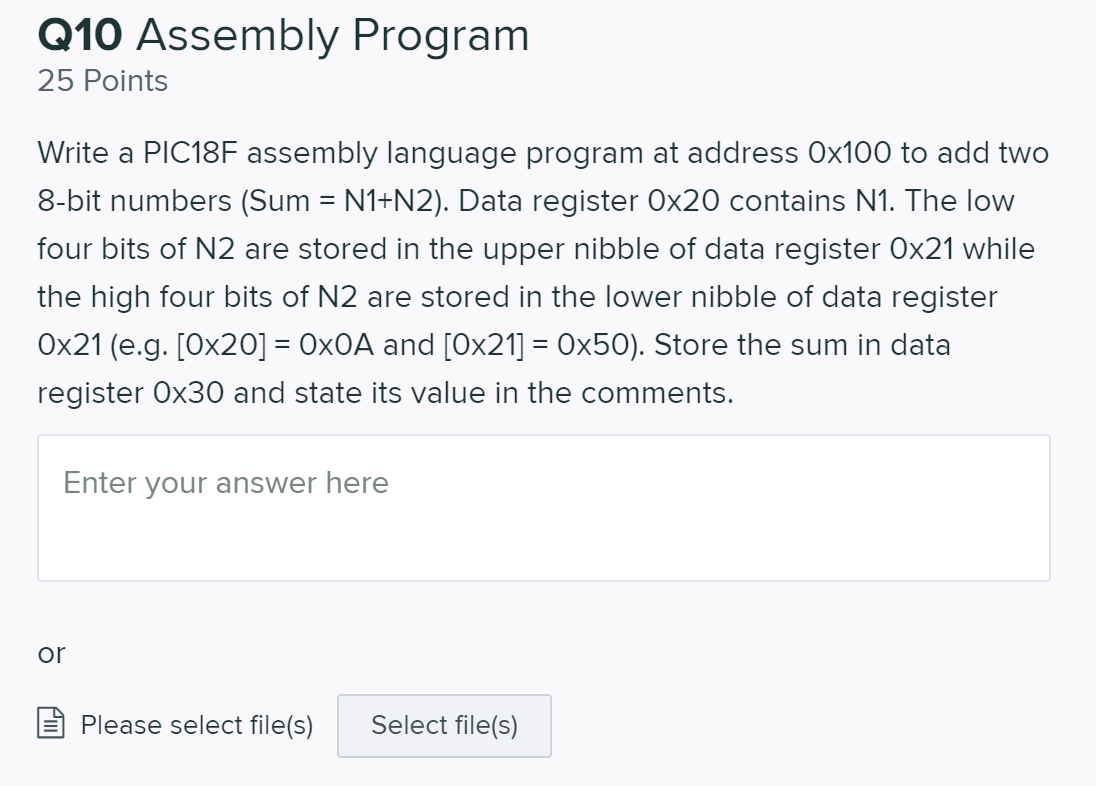Click the word 'or' between answer options
The width and height of the screenshot is (1096, 786).
coord(50,653)
